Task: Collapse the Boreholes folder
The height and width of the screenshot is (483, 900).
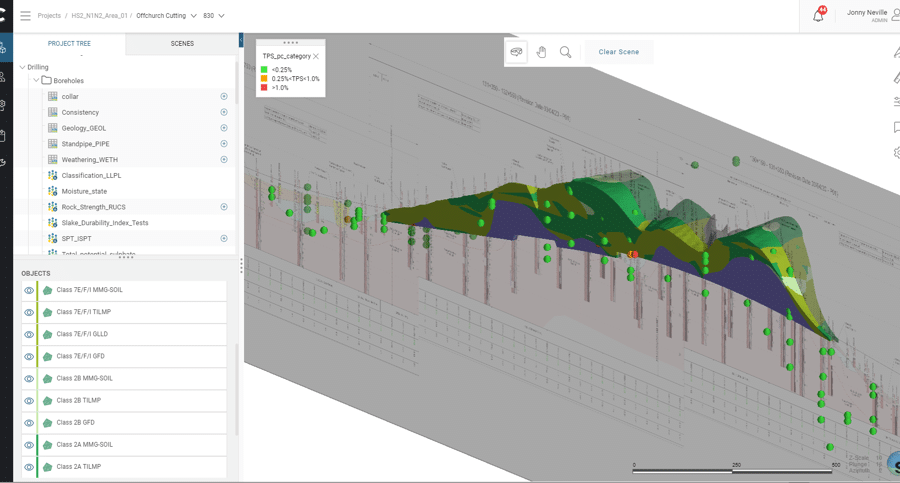Action: point(36,81)
